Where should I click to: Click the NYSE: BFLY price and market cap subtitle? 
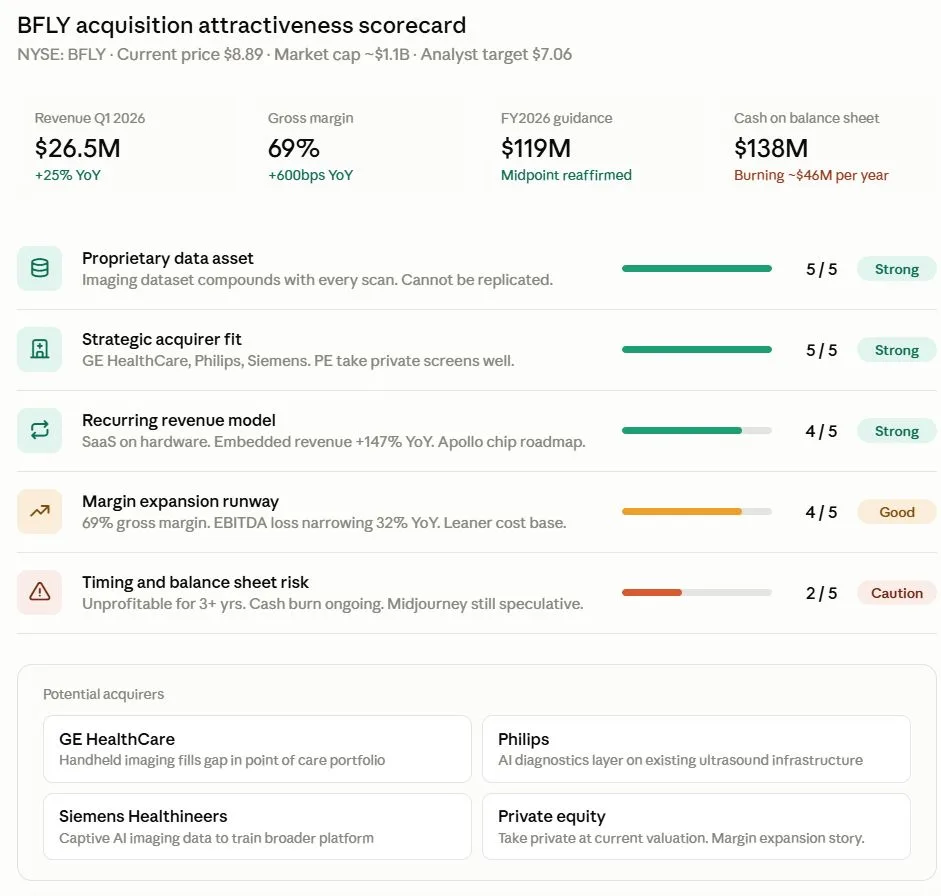coord(294,55)
